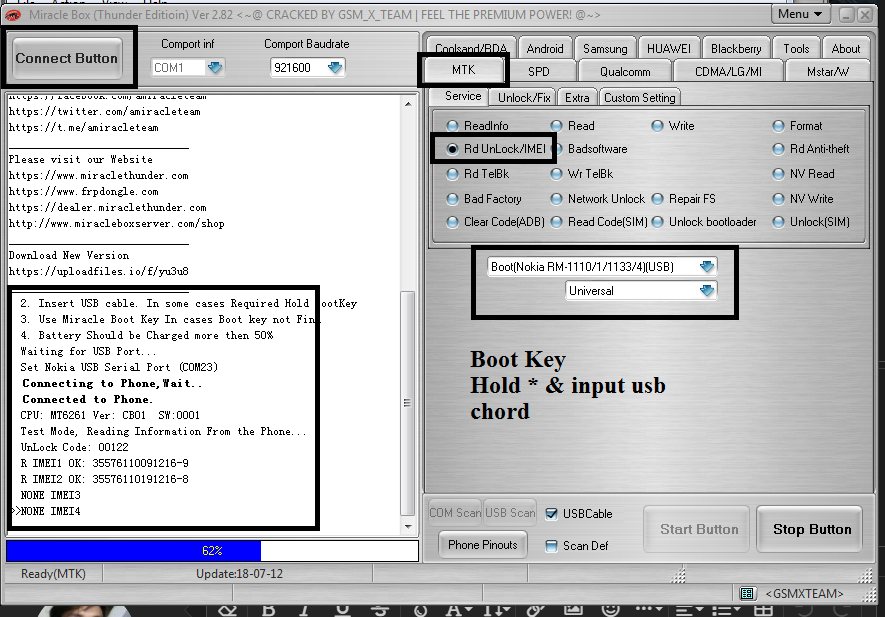Image resolution: width=885 pixels, height=617 pixels.
Task: Click the Ready(MTK) status bar entry
Action: click(53, 574)
